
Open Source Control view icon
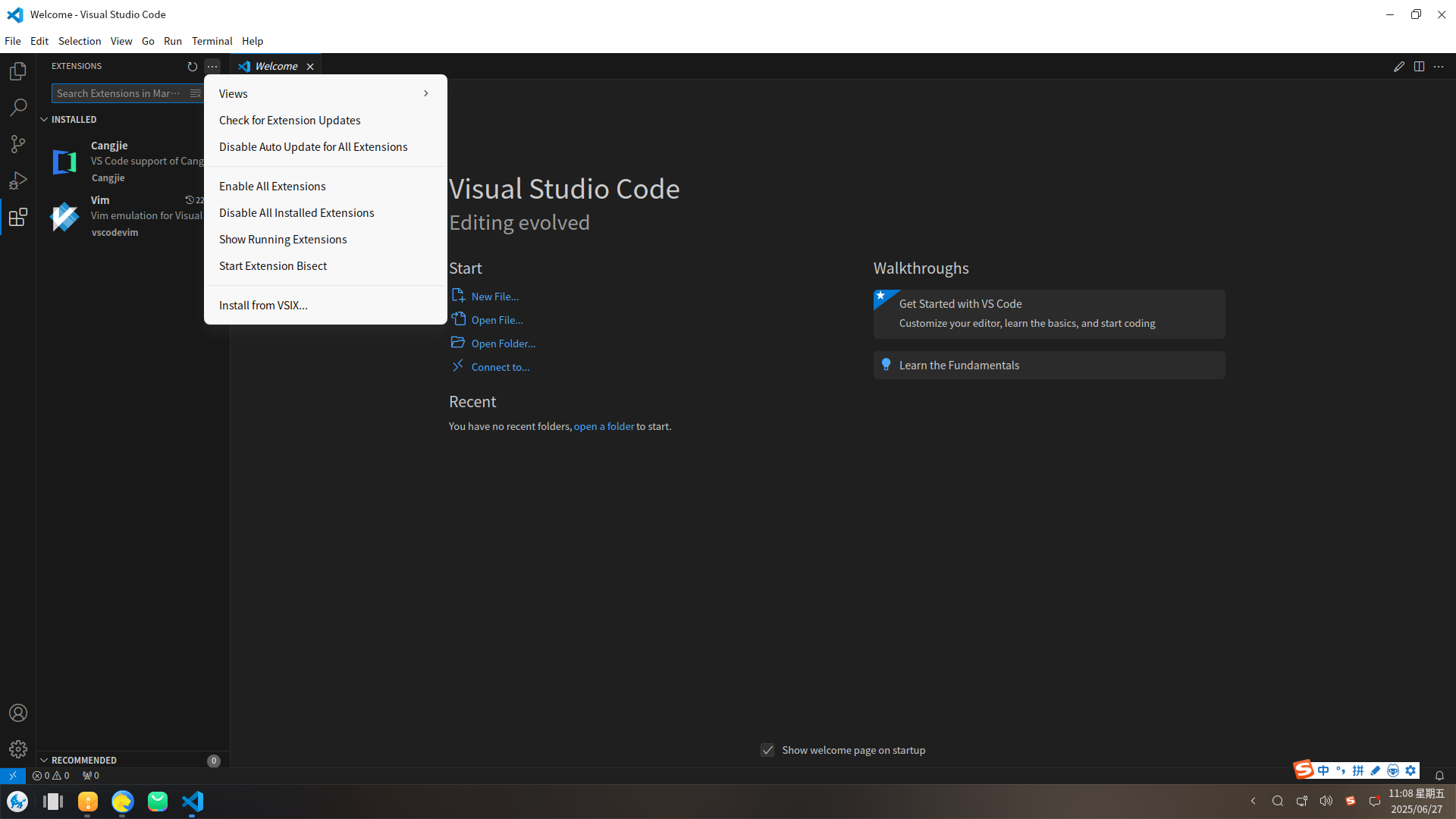[18, 144]
